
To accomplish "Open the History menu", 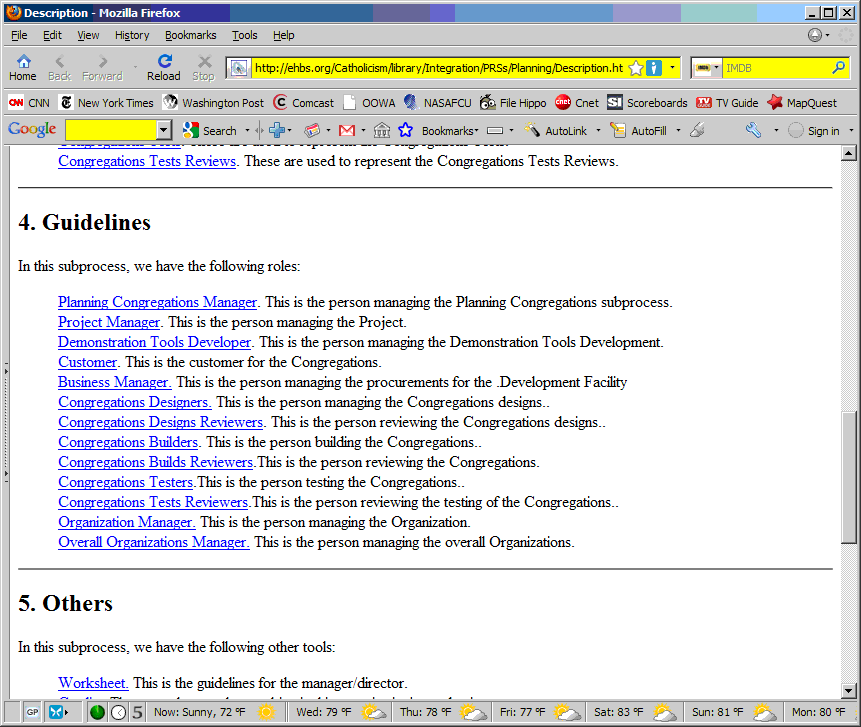I will [132, 35].
